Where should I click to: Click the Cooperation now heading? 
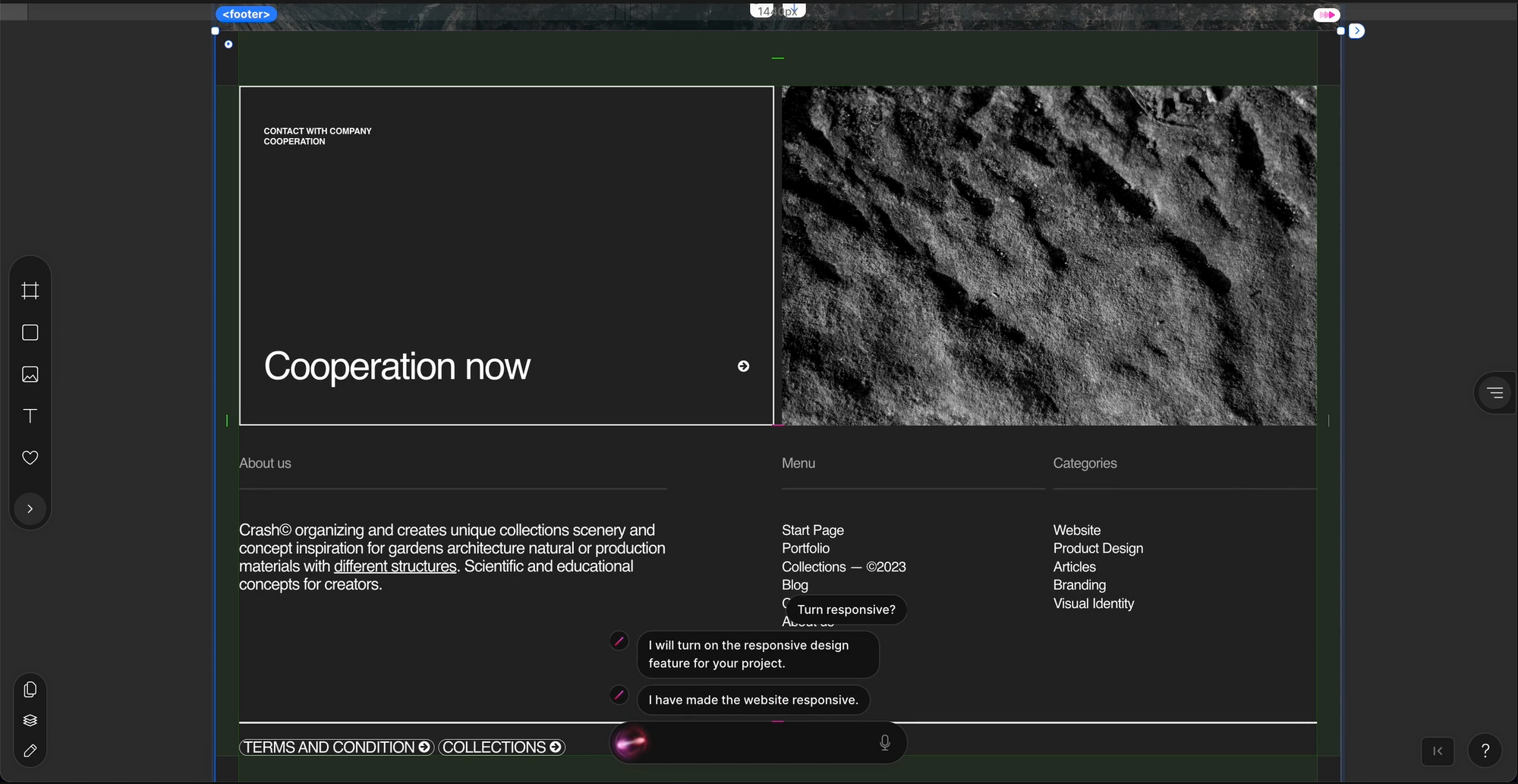[x=397, y=367]
